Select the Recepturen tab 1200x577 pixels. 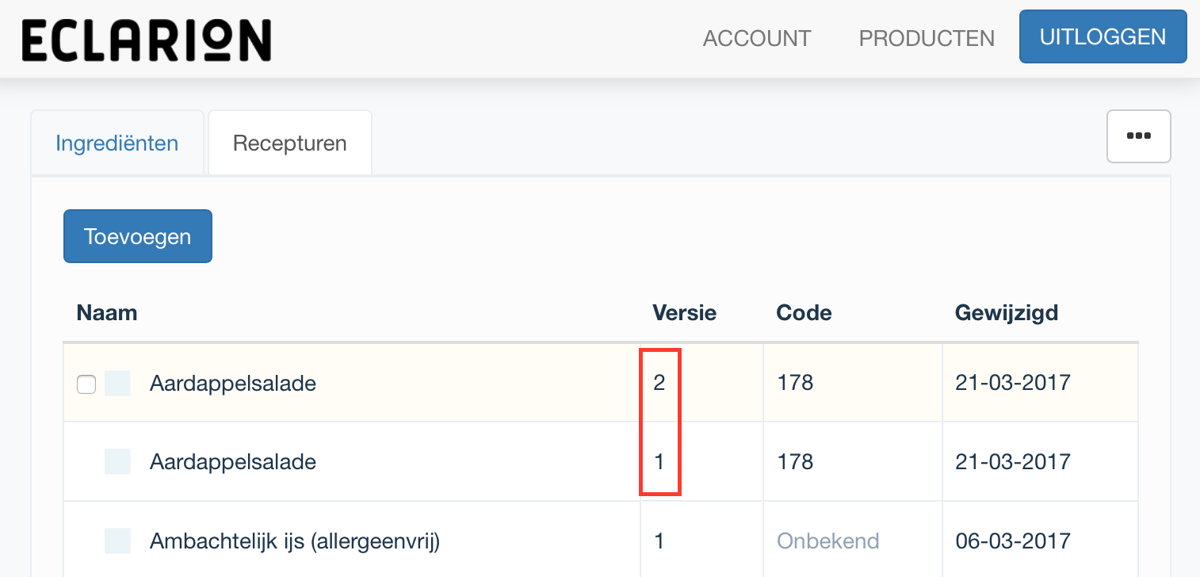290,143
